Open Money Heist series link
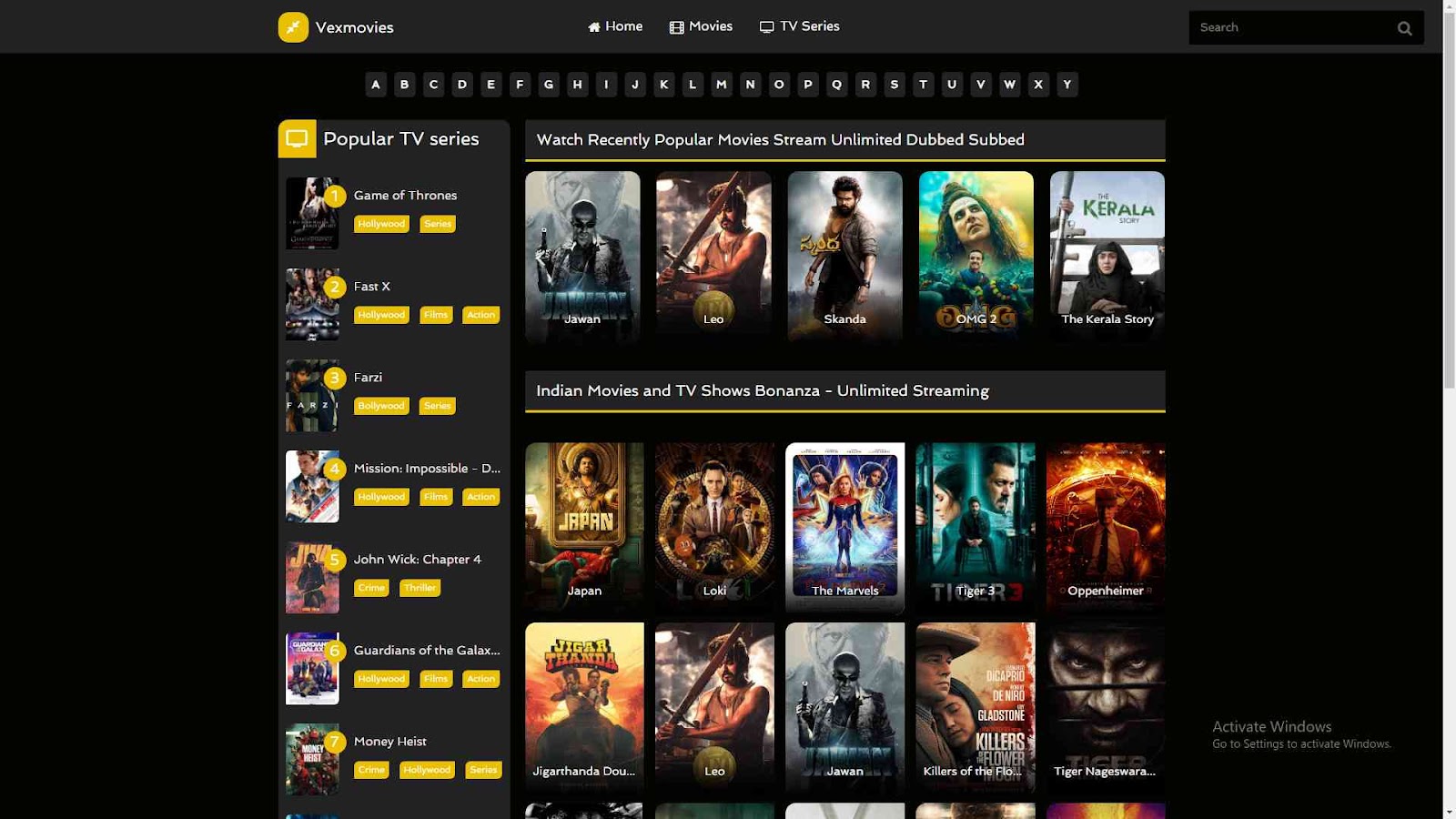Screen dimensions: 1456x819 389,741
